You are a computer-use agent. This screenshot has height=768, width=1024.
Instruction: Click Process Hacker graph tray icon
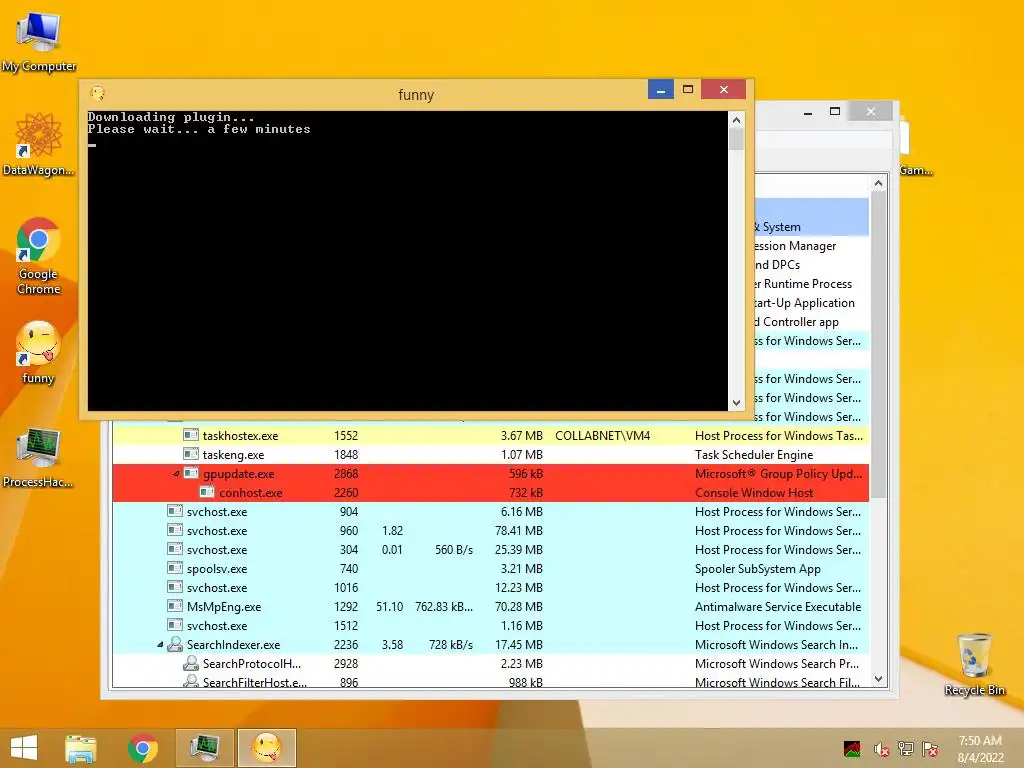tap(852, 749)
